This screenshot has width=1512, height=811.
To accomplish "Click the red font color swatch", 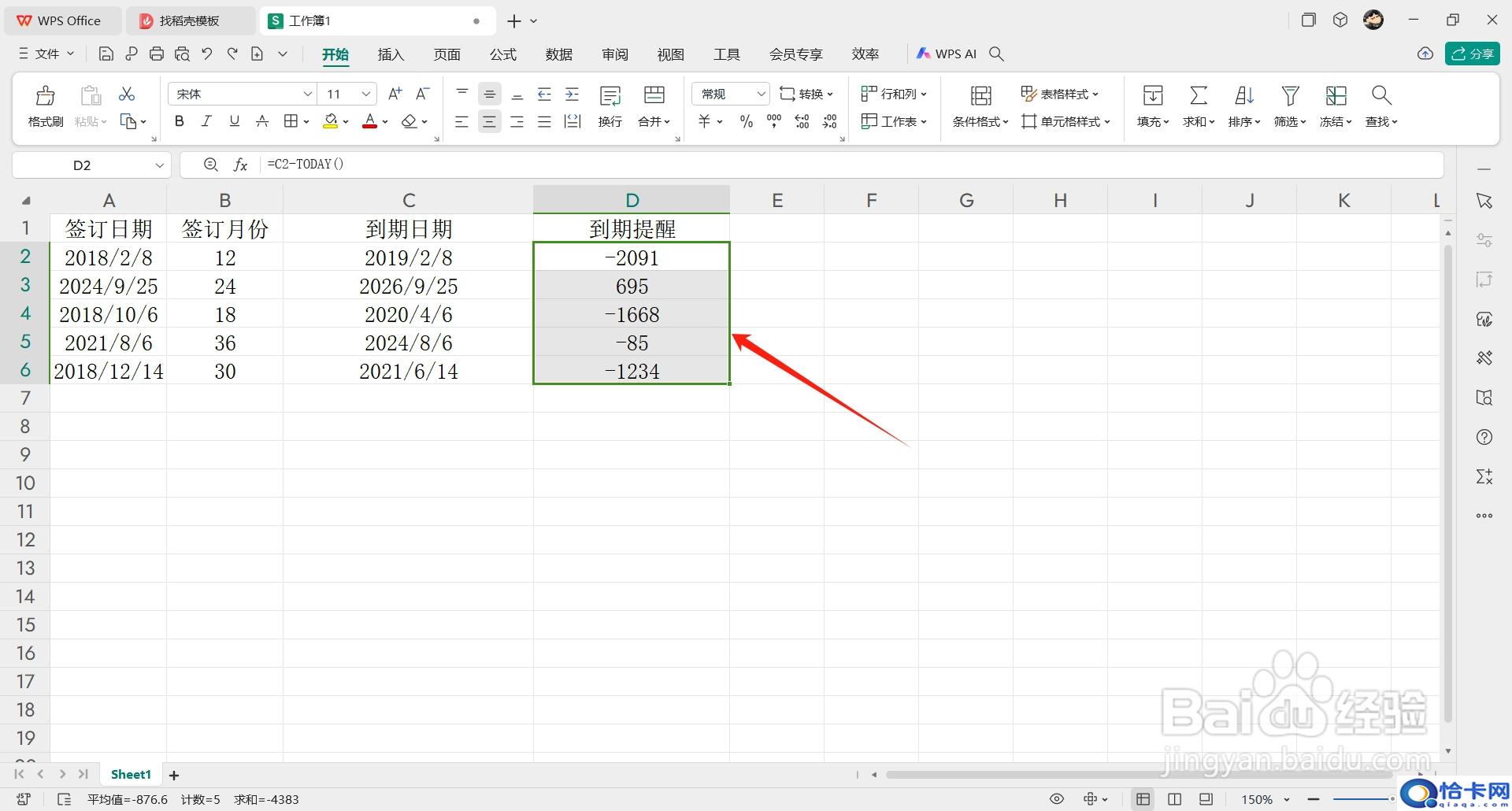I will click(x=369, y=121).
